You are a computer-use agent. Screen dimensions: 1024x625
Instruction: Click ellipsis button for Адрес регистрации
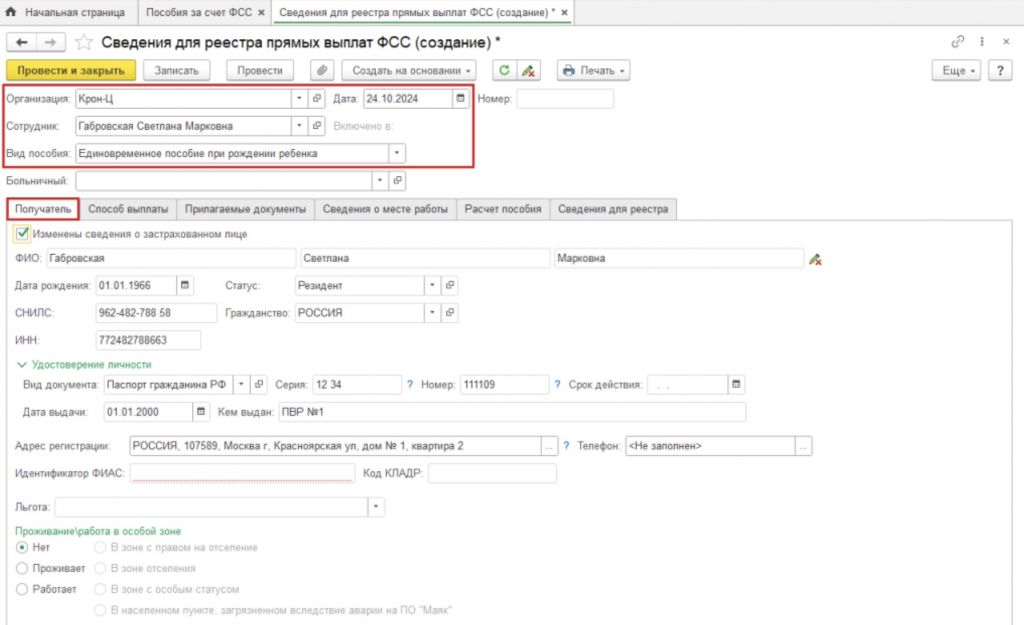point(549,446)
